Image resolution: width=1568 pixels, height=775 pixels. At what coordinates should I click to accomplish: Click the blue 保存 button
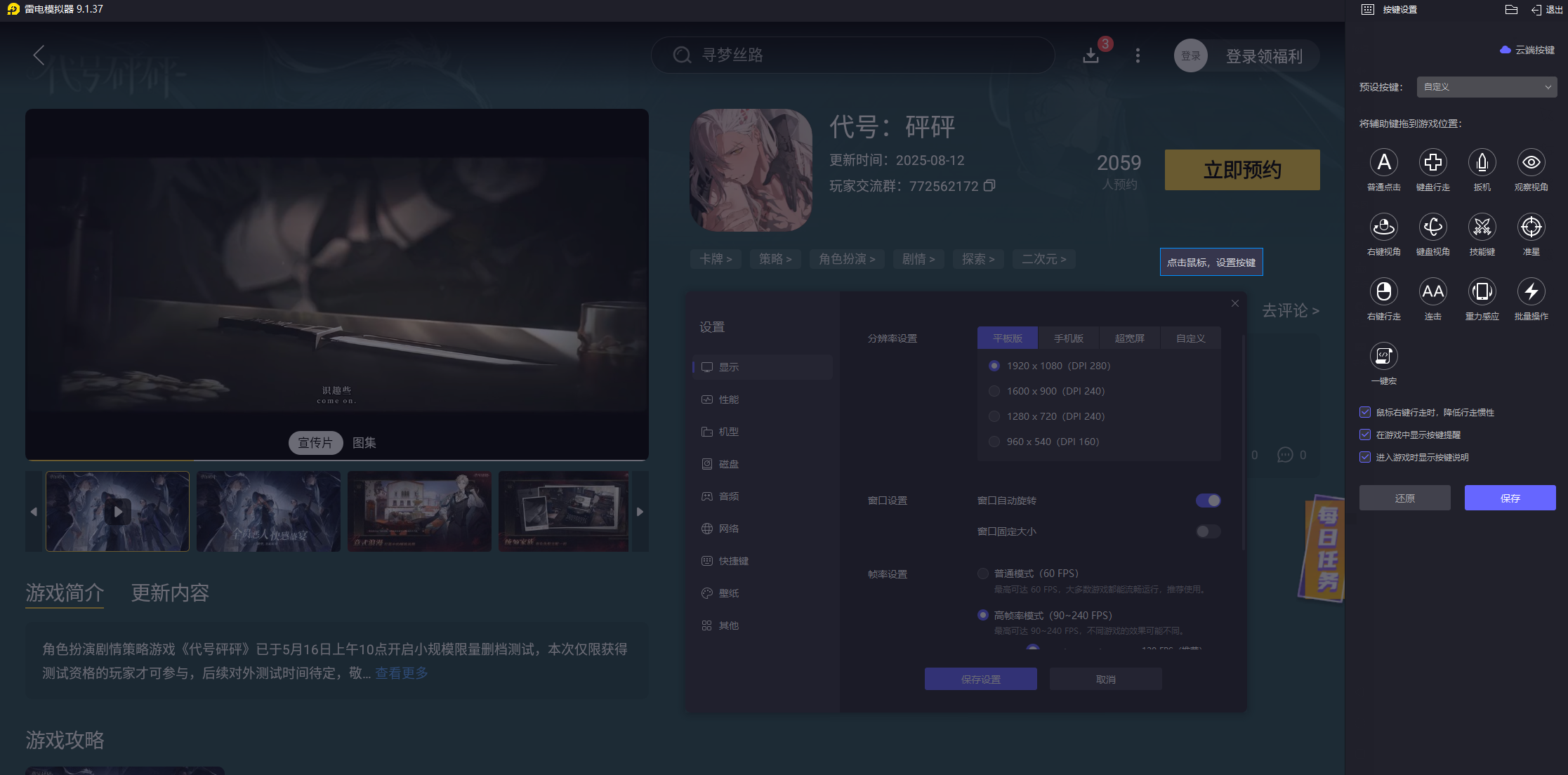[x=1510, y=498]
